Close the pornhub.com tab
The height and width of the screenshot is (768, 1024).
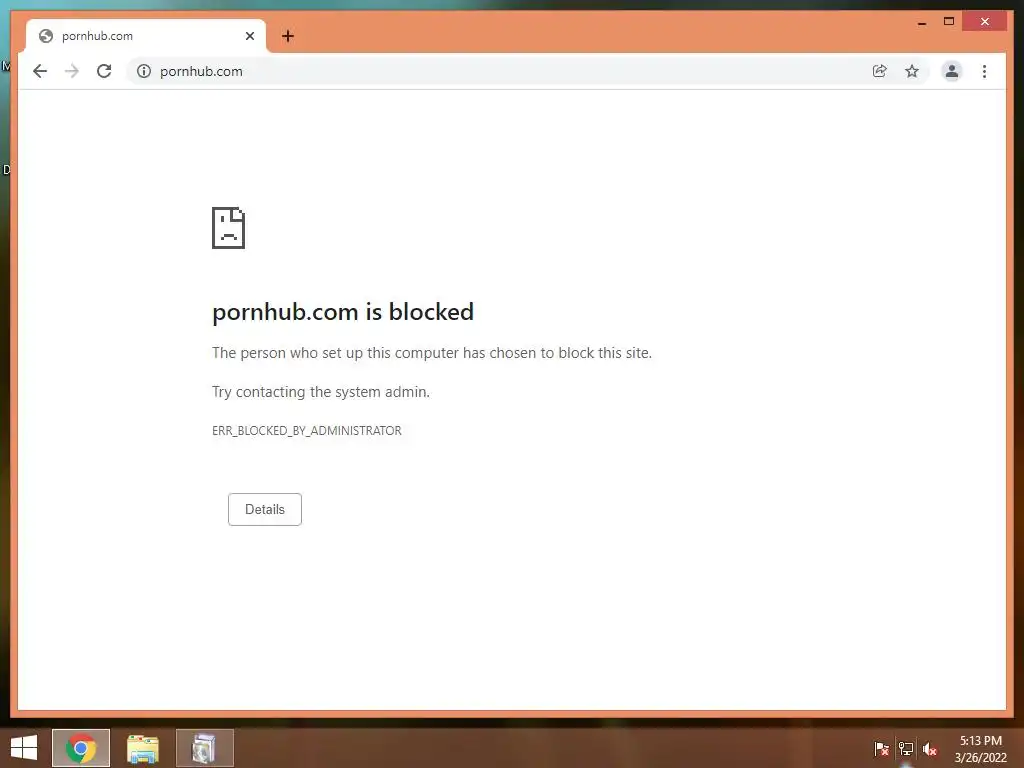coord(249,36)
